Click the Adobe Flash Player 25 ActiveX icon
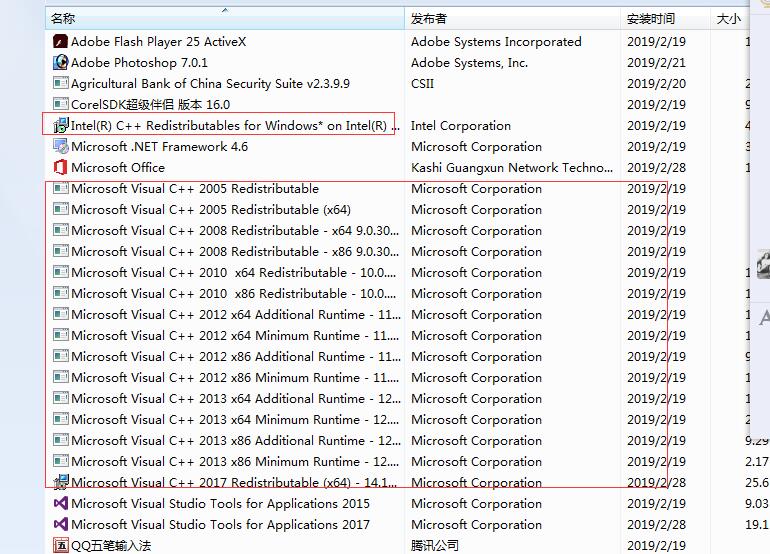Viewport: 770px width, 554px height. 60,42
